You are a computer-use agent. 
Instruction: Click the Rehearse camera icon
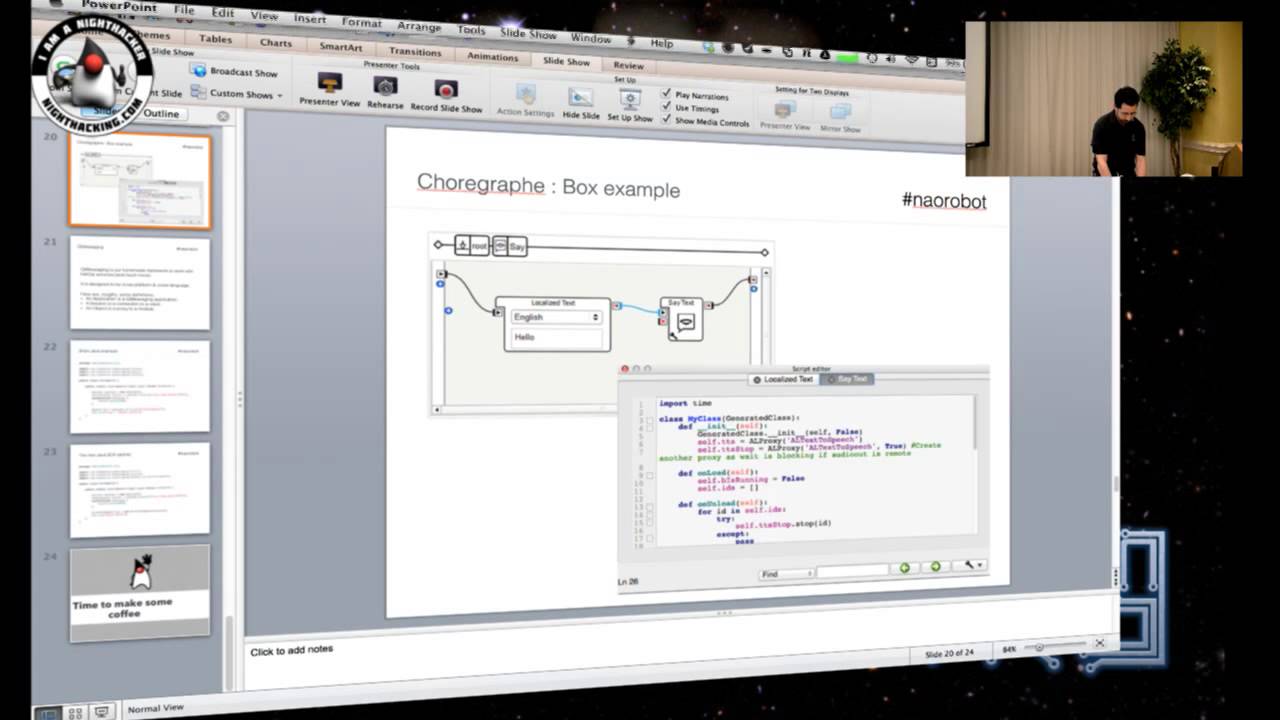385,86
